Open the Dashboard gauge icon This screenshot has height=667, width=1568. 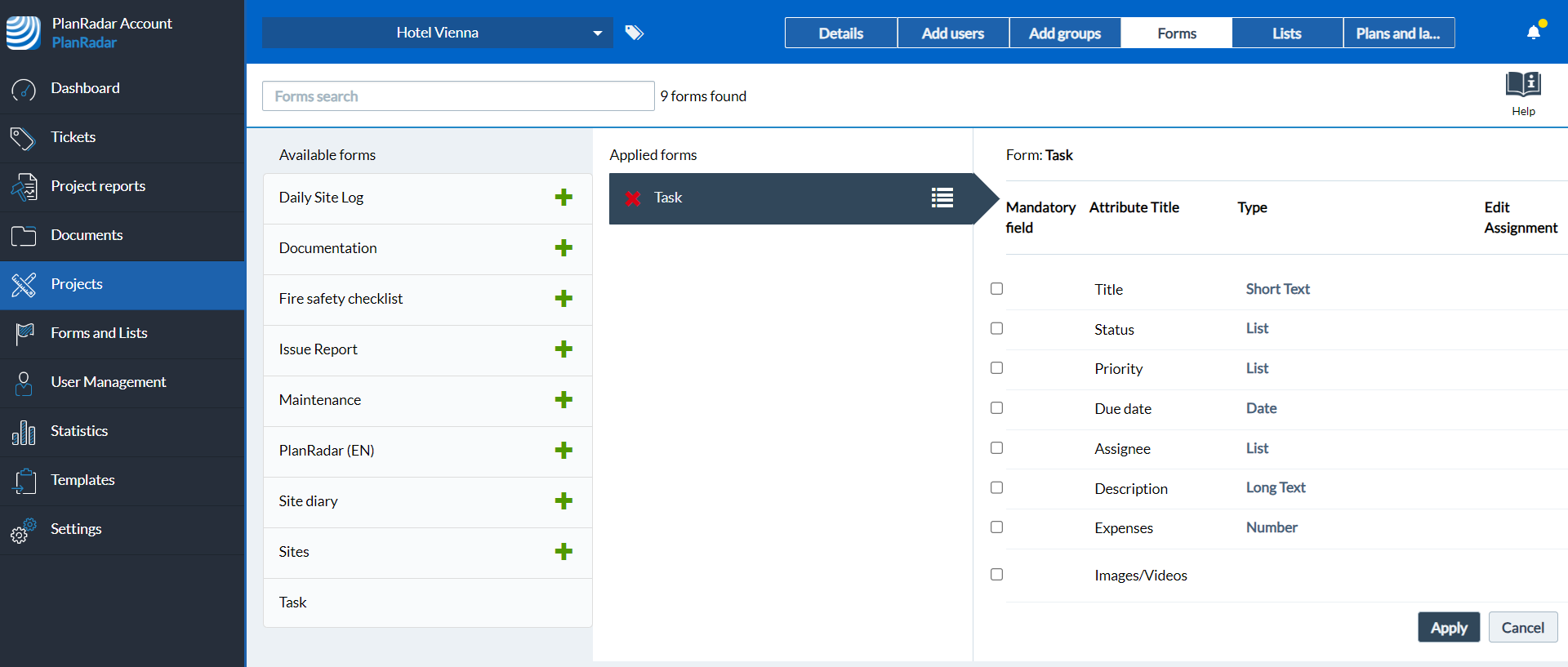[24, 89]
